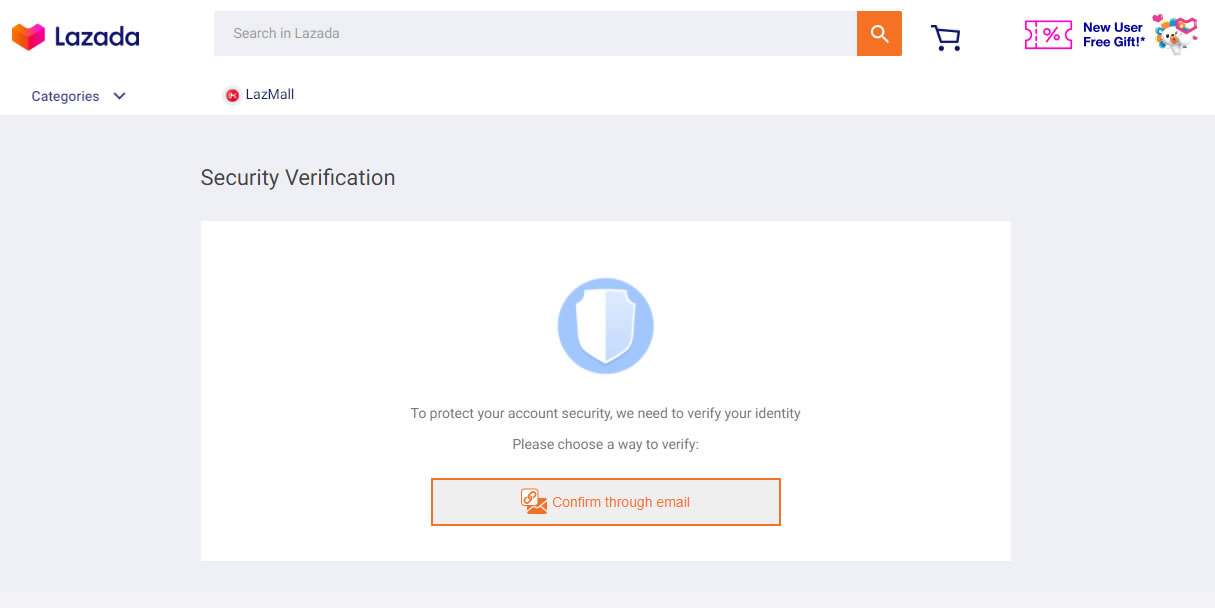This screenshot has height=608, width=1215.
Task: Open New User Free Gift promo text
Action: point(1114,35)
